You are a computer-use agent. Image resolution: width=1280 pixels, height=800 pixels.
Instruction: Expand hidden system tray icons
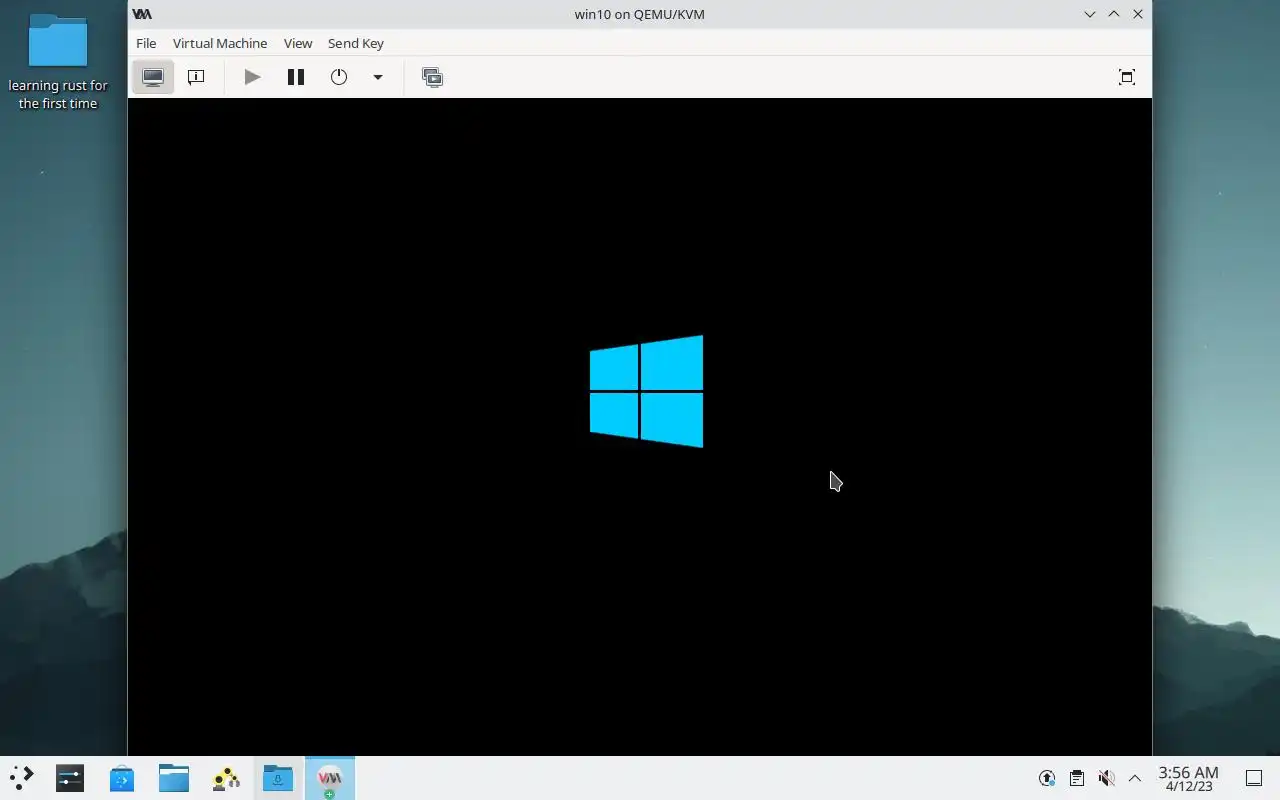pyautogui.click(x=1135, y=778)
